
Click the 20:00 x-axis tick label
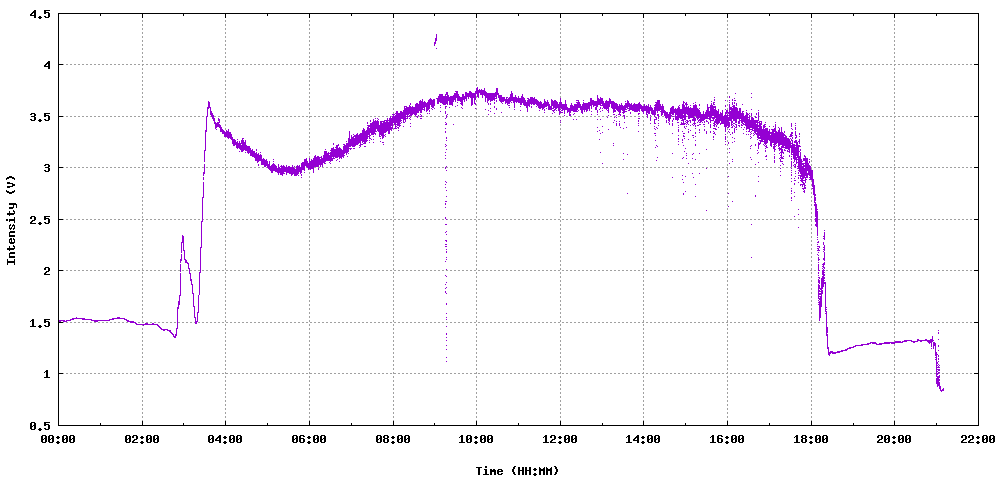(x=894, y=439)
